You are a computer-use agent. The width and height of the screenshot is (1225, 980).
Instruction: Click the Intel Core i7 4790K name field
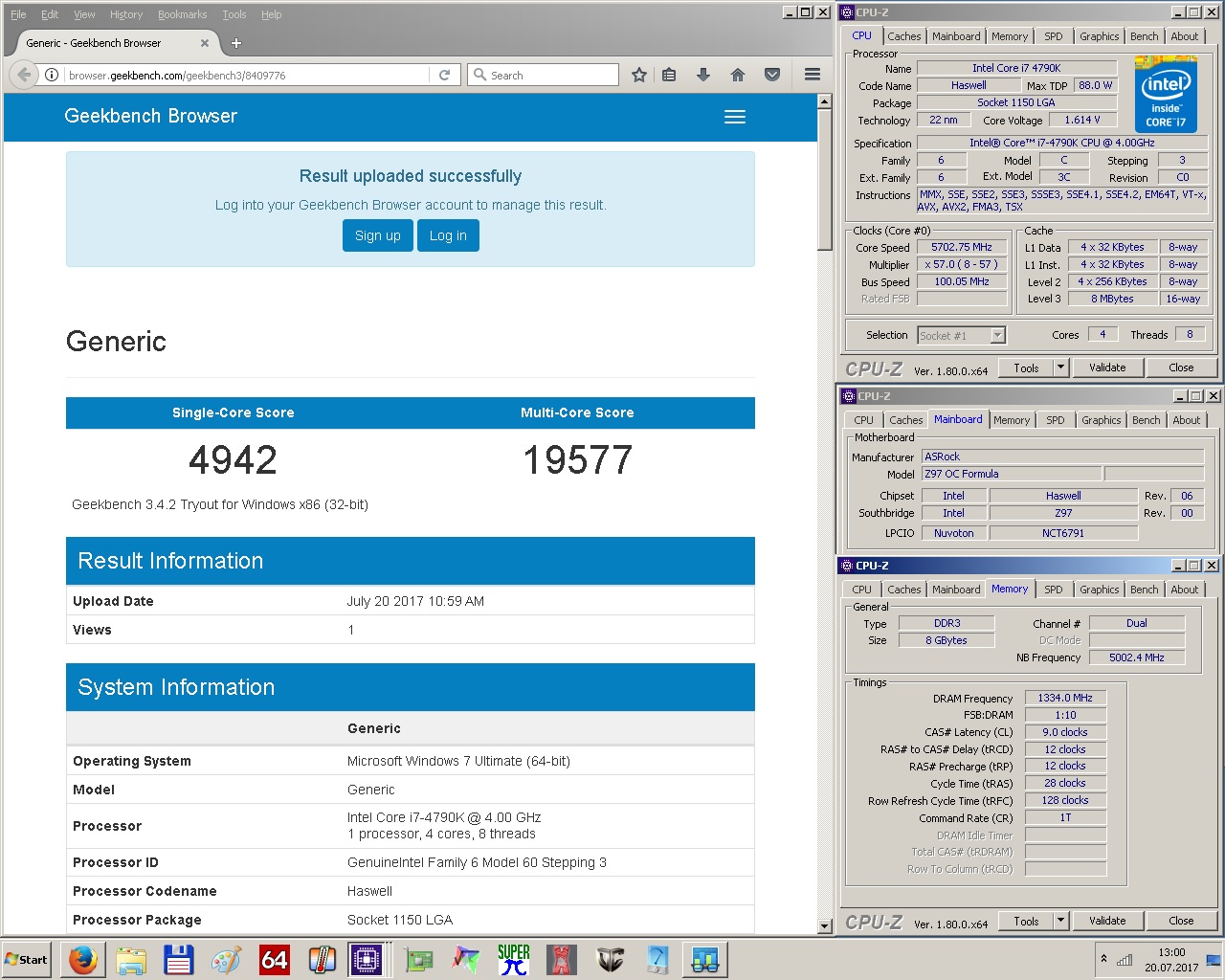pos(1016,68)
